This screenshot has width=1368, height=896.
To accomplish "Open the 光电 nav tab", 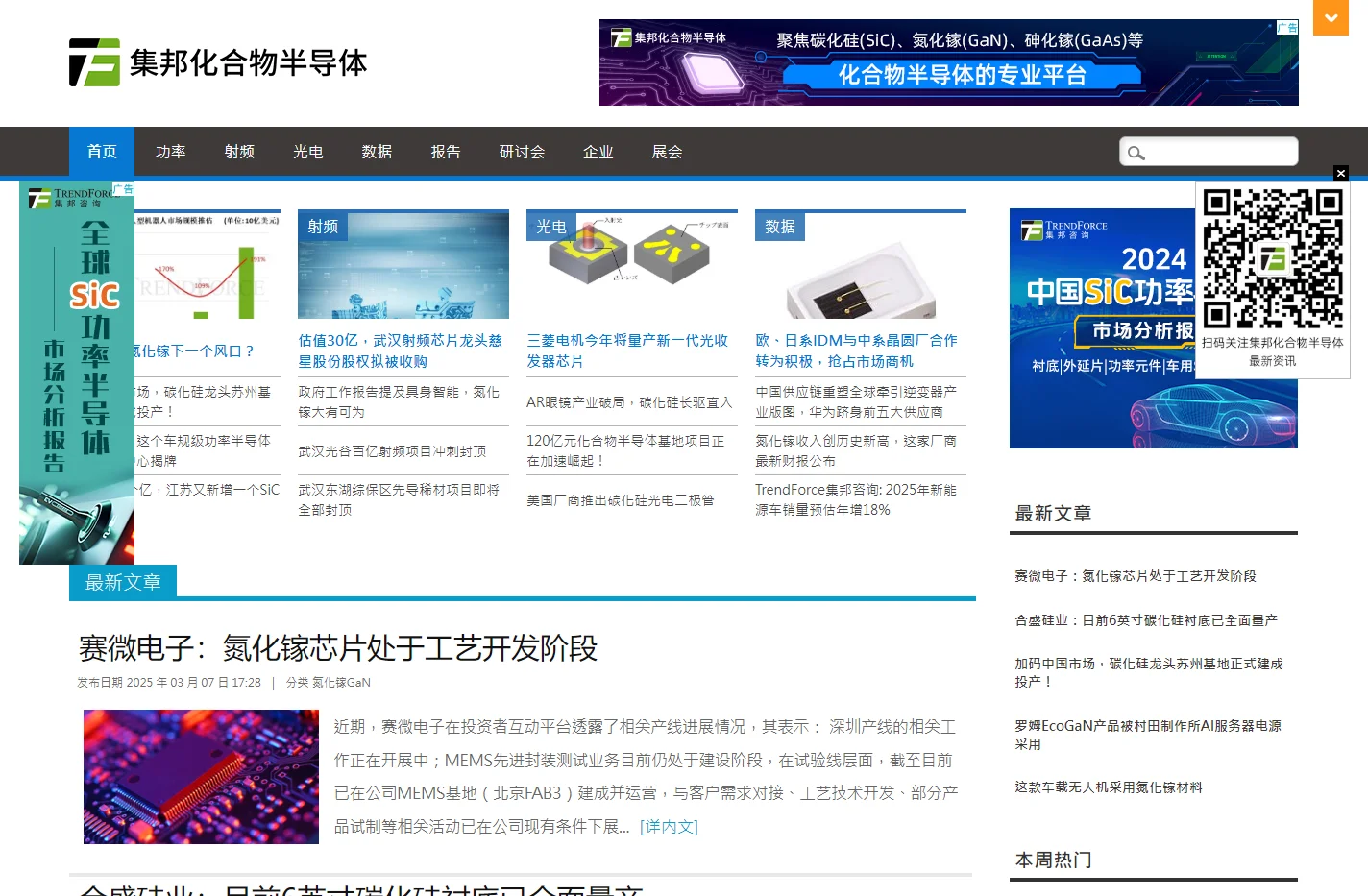I will coord(308,152).
